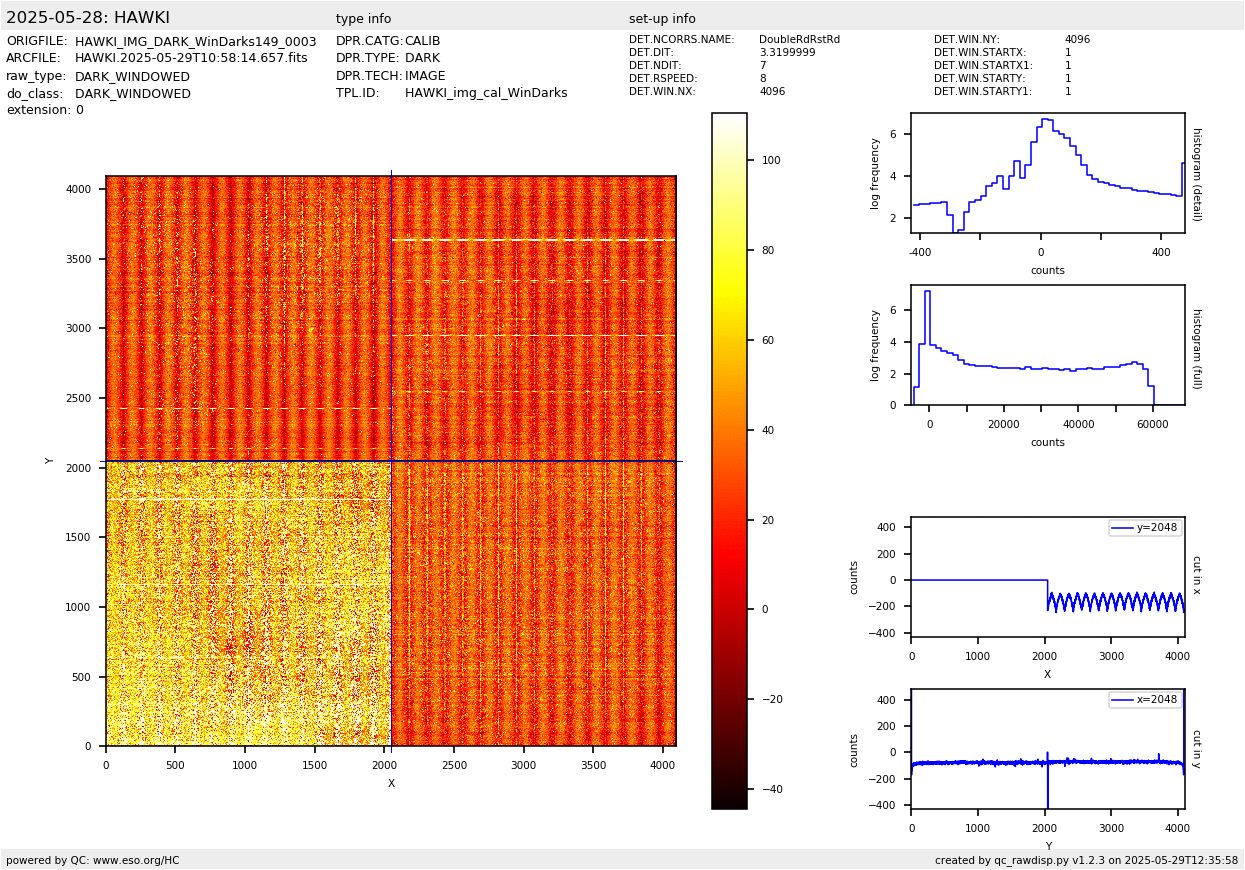Select the TPL.ID value HAWKI_img_cal_WinDarks
Image resolution: width=1245 pixels, height=870 pixels.
(485, 93)
